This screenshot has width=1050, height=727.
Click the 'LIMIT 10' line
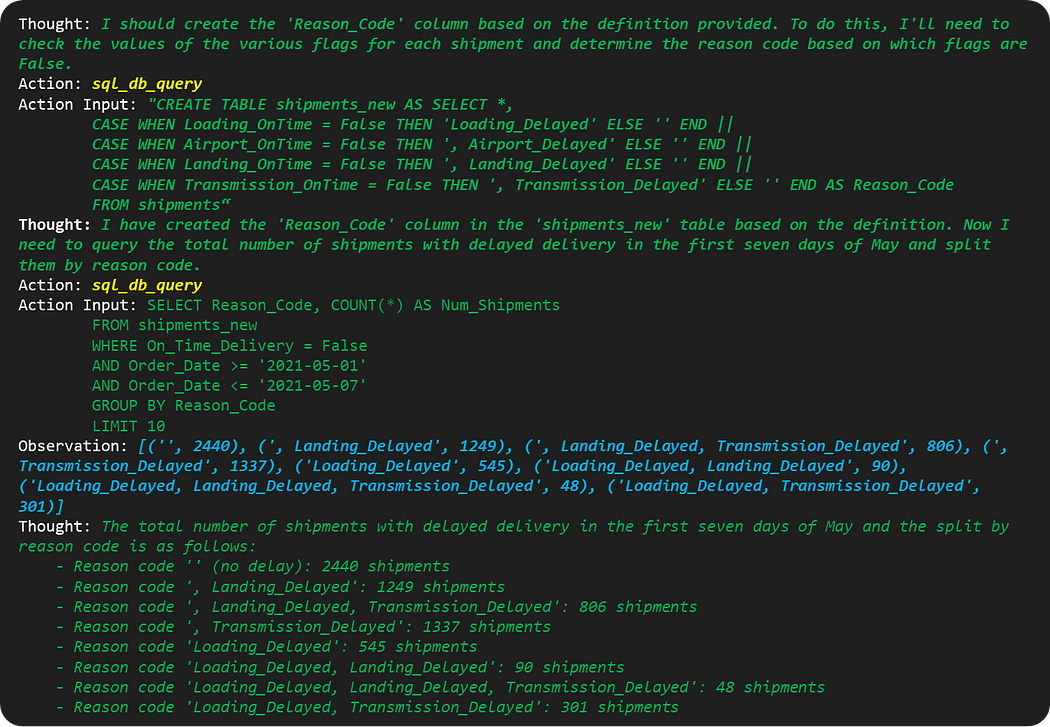[128, 426]
